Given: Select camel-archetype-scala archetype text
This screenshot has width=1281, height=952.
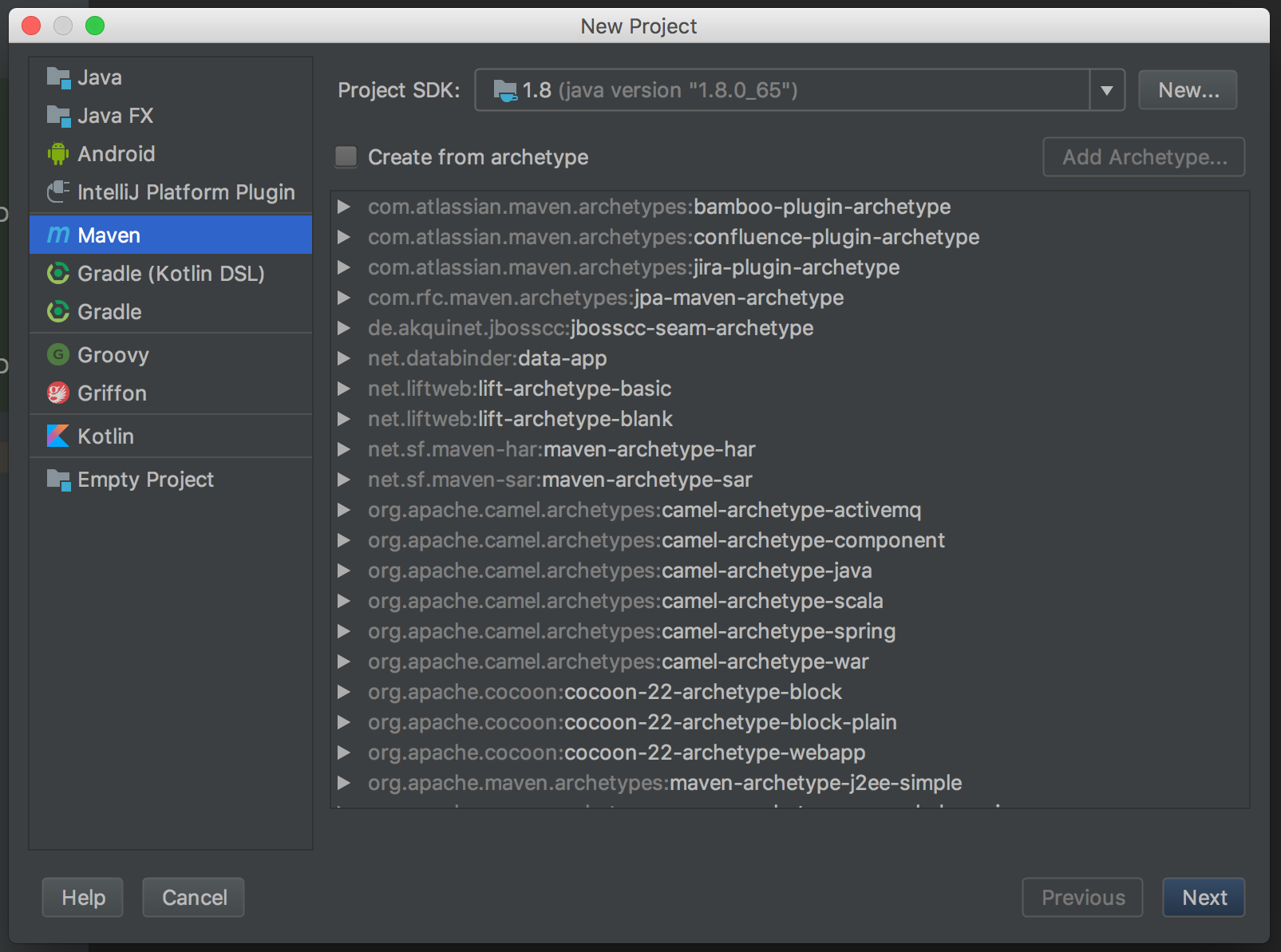Looking at the screenshot, I should pos(773,601).
